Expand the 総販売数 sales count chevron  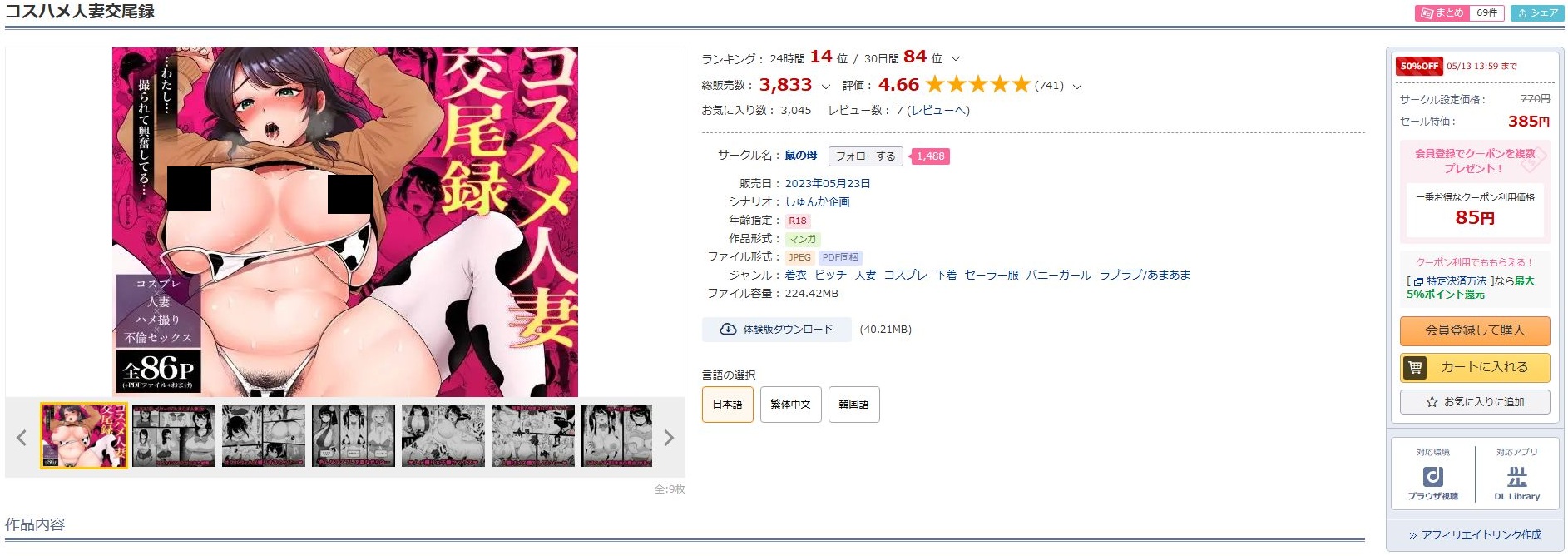825,86
